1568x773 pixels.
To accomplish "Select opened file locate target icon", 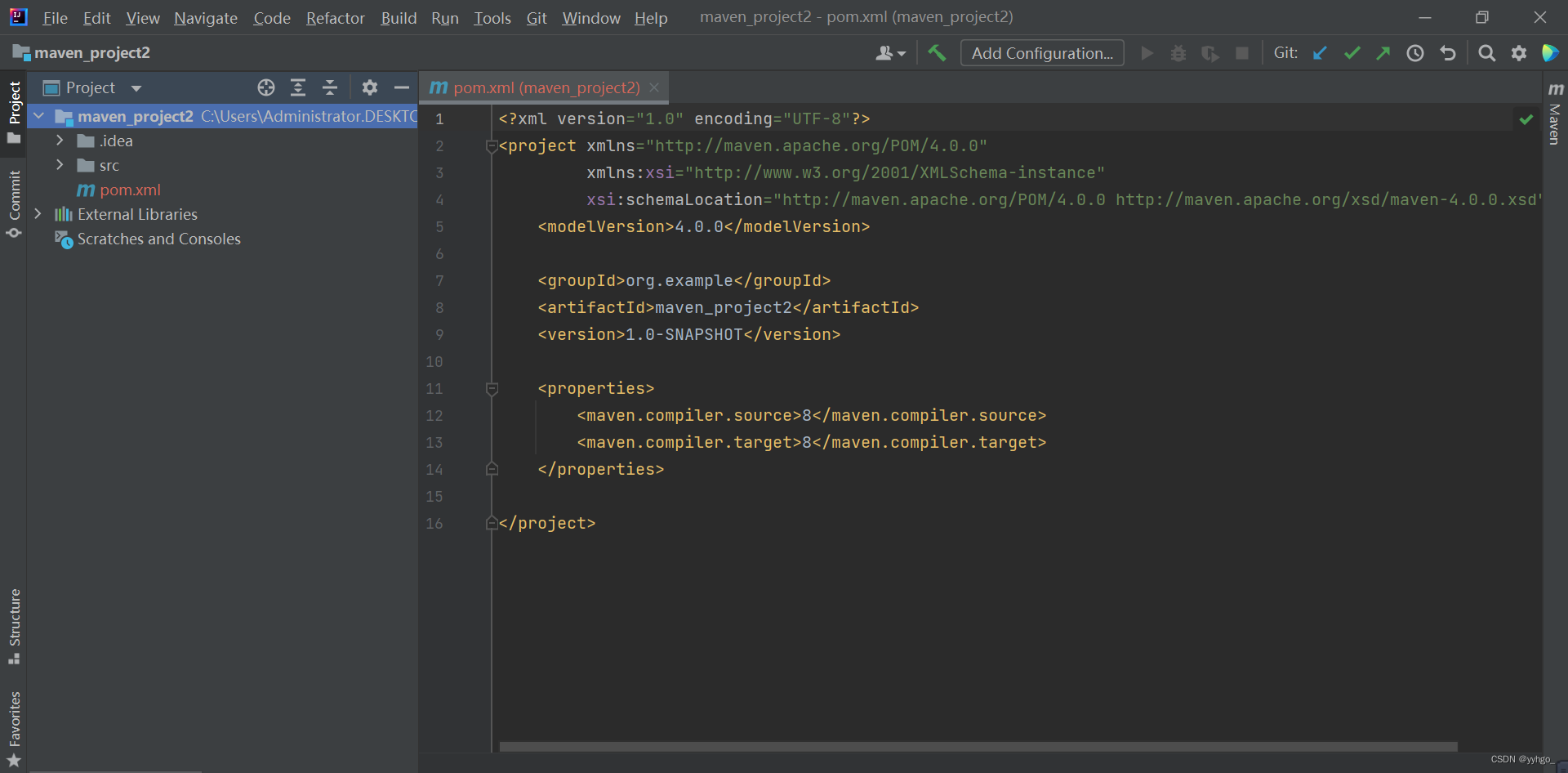I will coord(266,87).
